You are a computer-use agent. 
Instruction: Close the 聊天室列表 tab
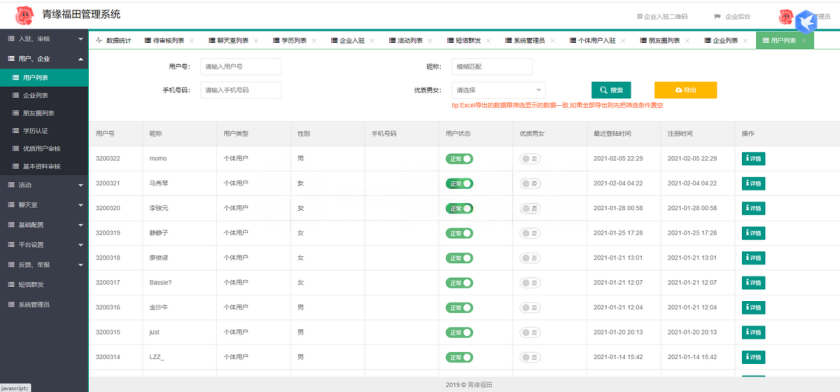coord(256,41)
